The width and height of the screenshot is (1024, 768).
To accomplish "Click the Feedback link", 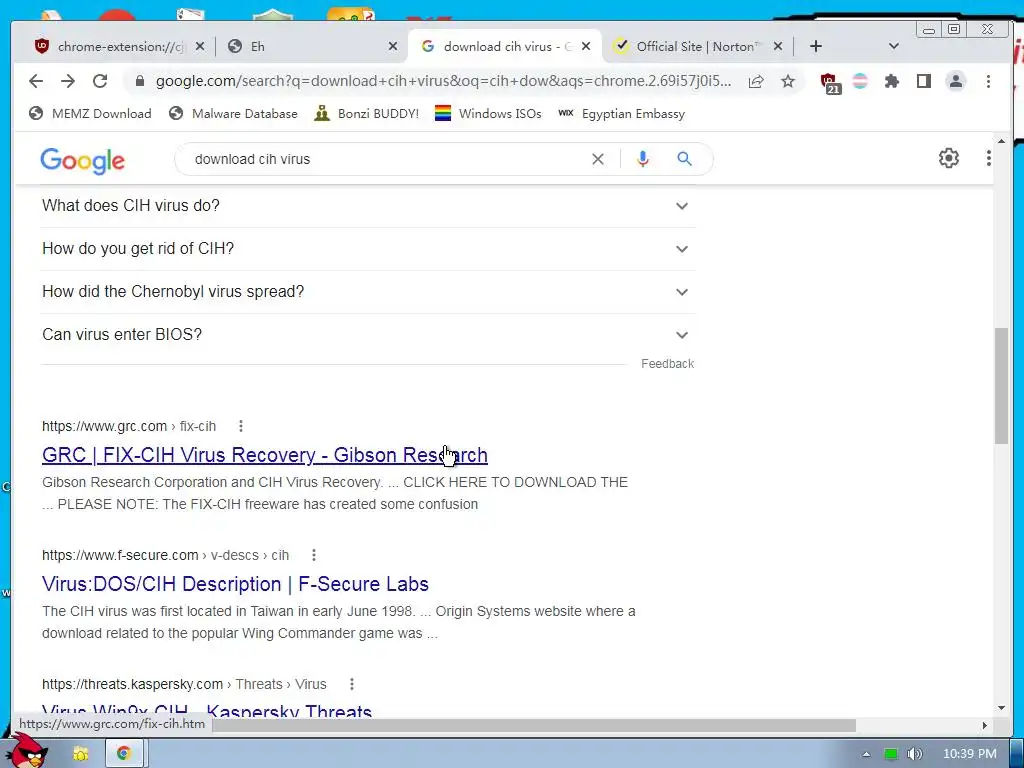I will (667, 364).
